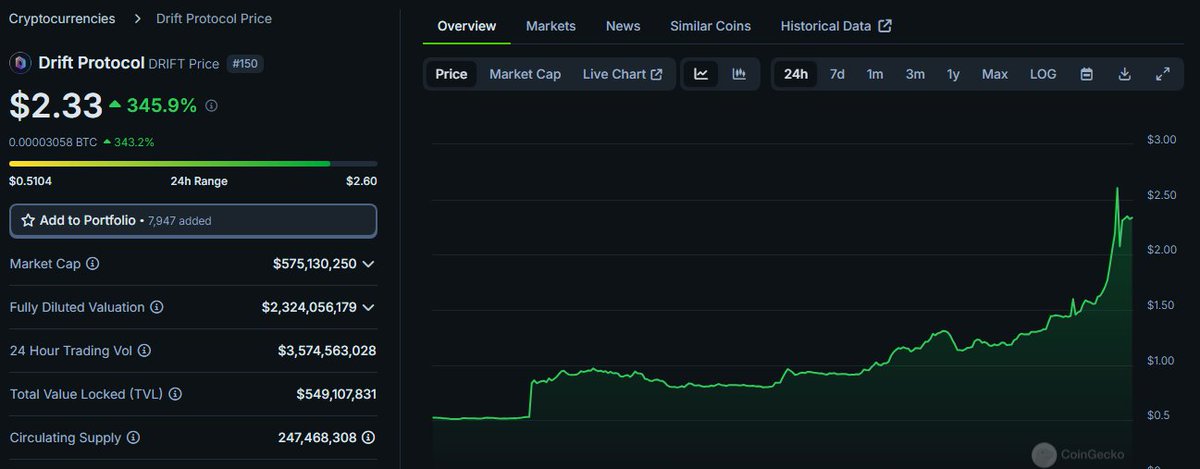The height and width of the screenshot is (469, 1200).
Task: Click the $3,574,563,028 trading volume value
Action: coord(327,351)
